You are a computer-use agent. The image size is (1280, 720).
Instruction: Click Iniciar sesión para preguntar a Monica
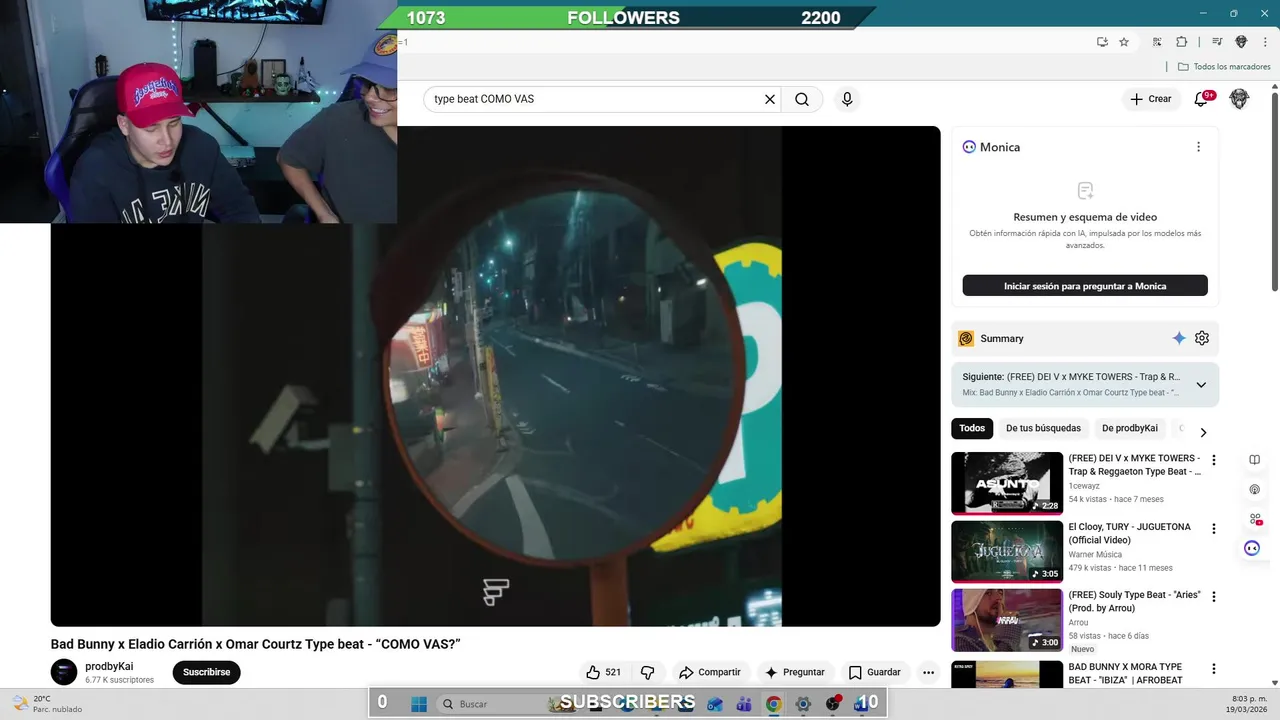click(1085, 286)
